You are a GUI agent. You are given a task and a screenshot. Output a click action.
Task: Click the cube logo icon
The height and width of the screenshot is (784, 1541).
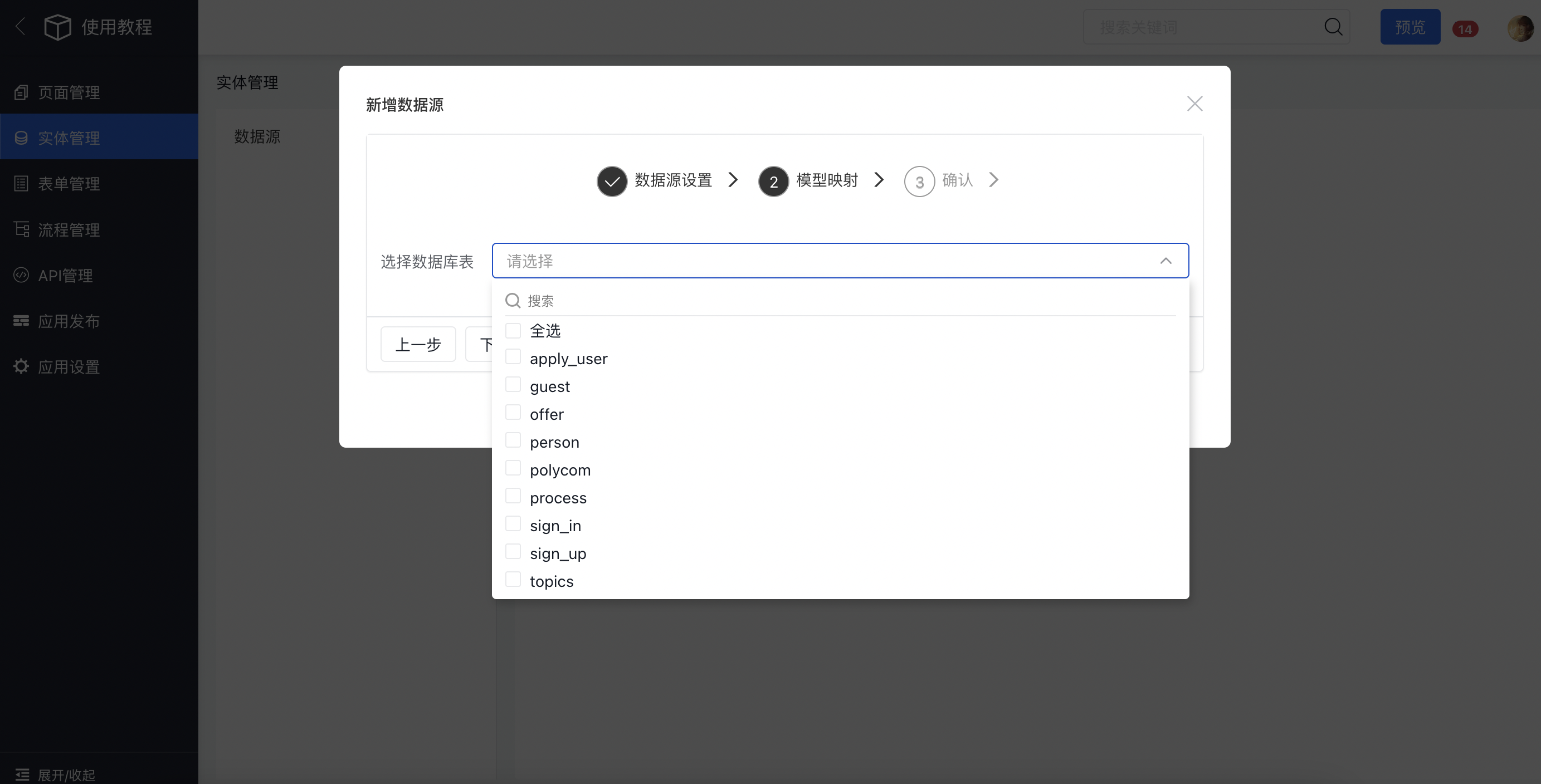click(x=57, y=27)
